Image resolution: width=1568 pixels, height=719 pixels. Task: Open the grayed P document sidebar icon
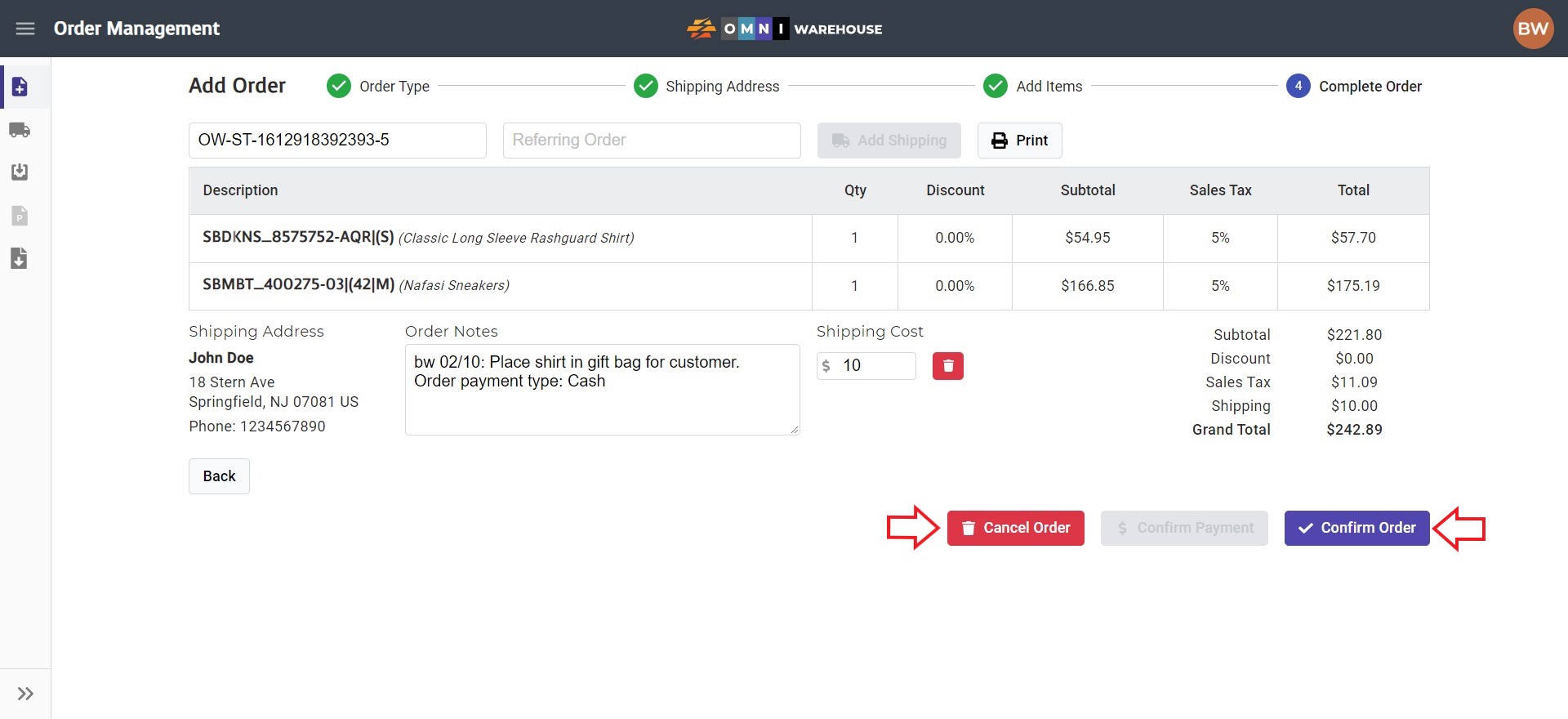click(20, 216)
